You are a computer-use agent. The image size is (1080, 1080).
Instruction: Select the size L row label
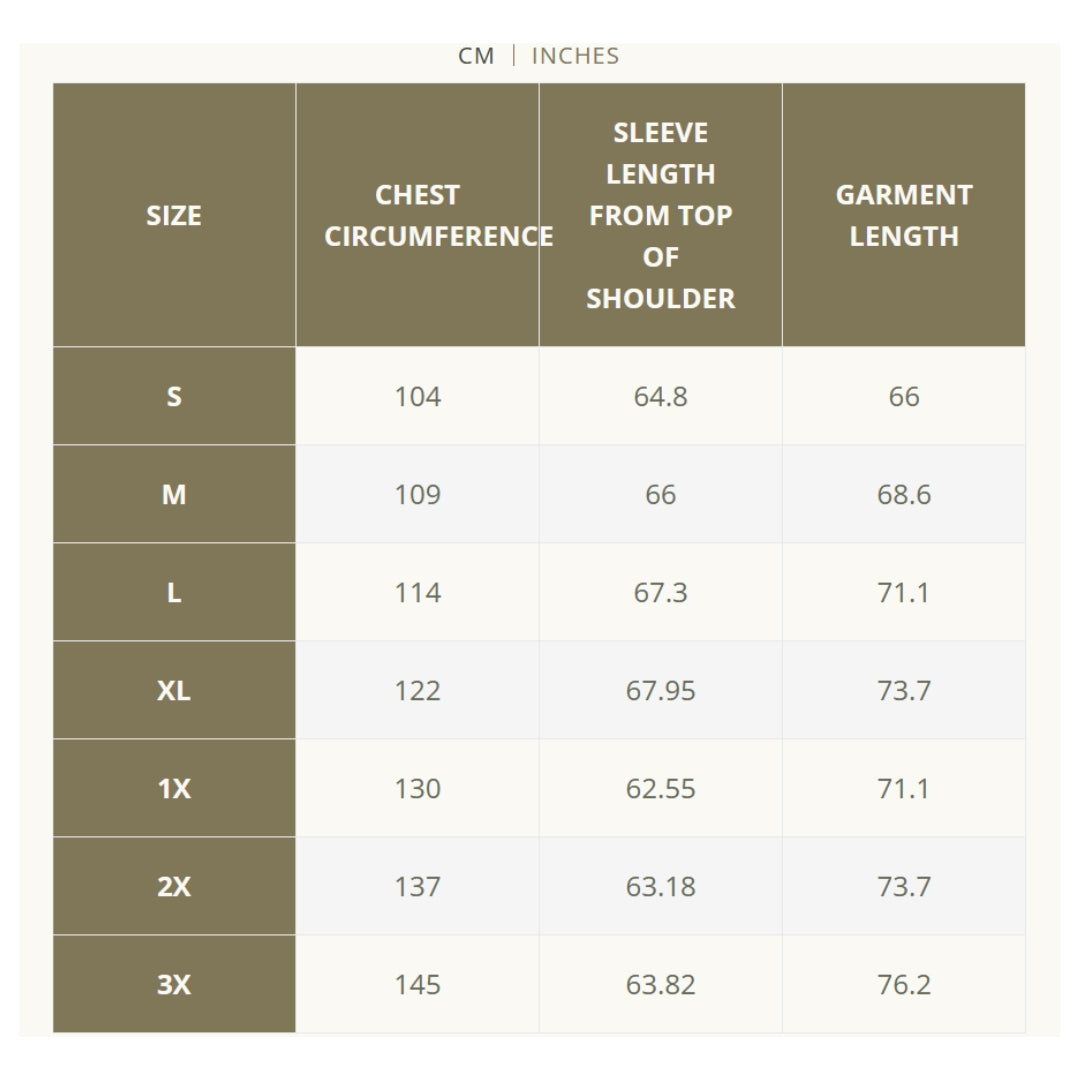pos(174,592)
